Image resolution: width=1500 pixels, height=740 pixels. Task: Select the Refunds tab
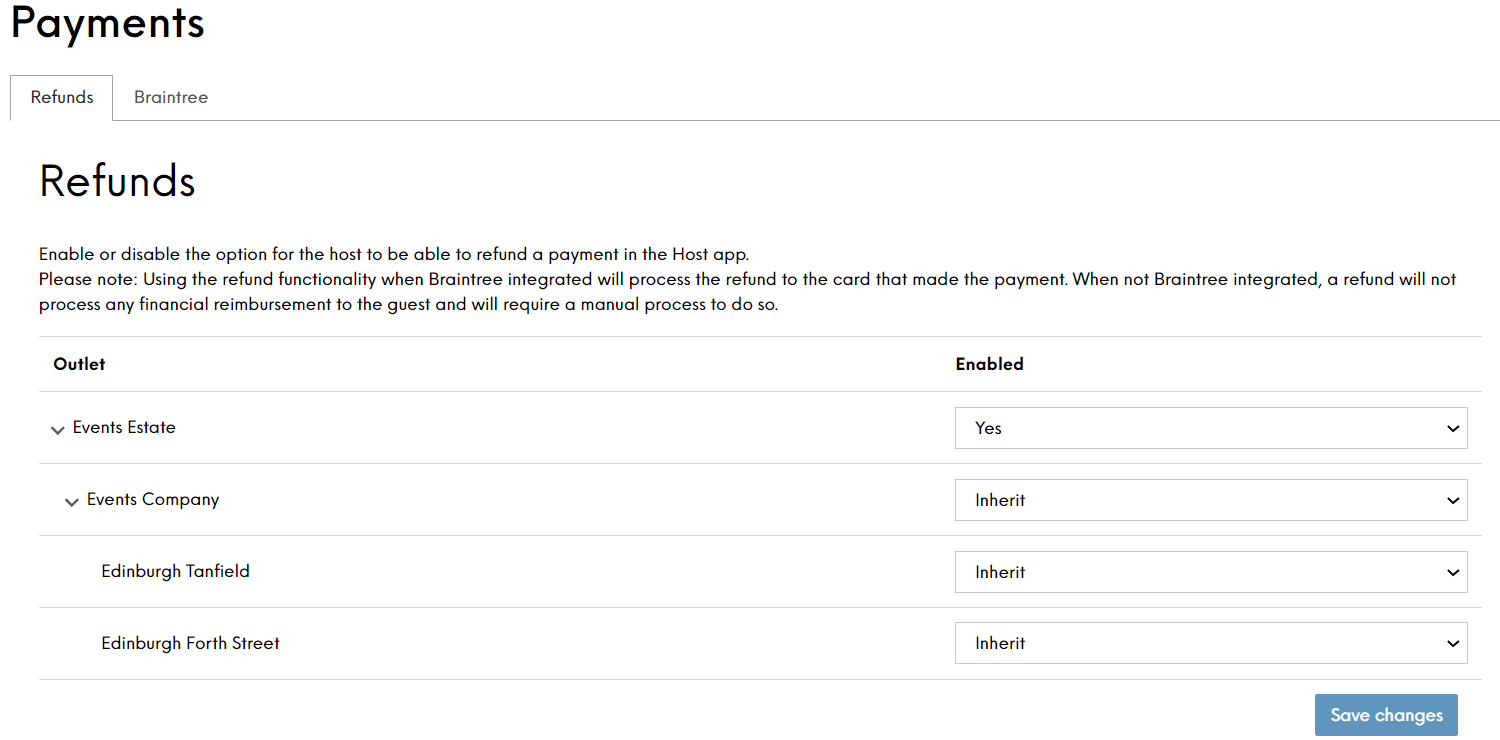point(62,98)
